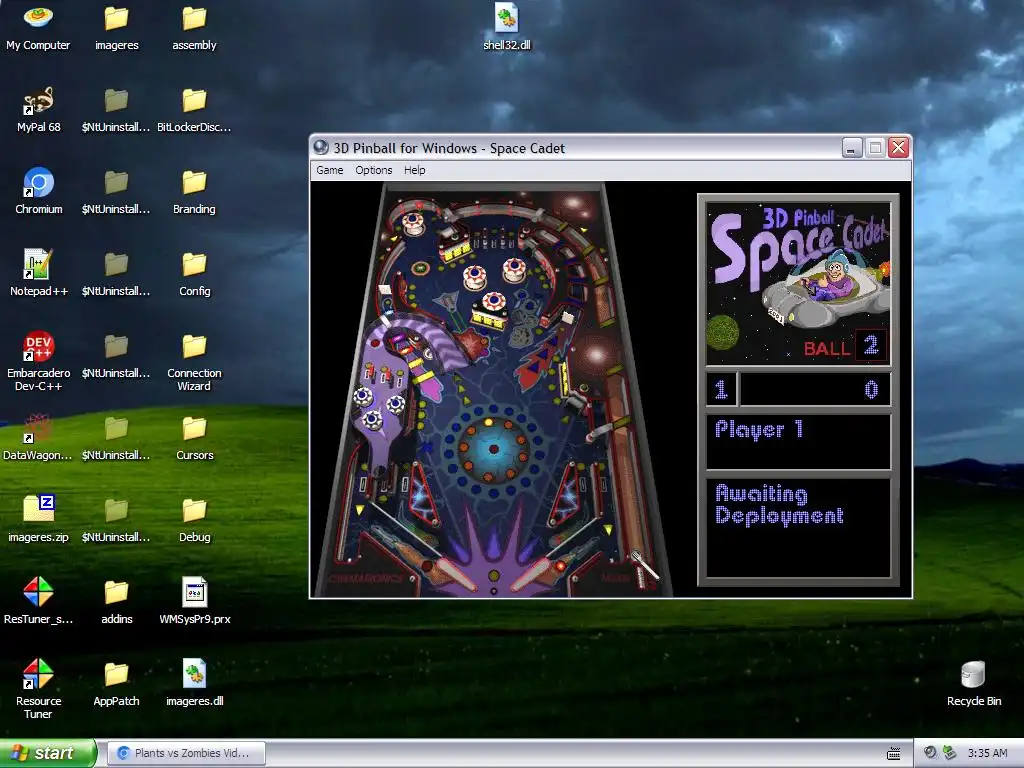Click the on-screen keyboard icon on the taskbar

tap(893, 754)
